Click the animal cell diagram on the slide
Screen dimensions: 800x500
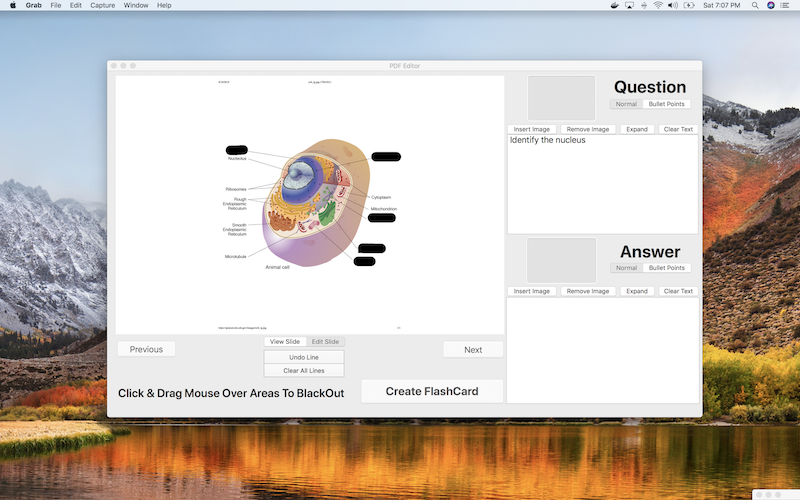click(316, 203)
